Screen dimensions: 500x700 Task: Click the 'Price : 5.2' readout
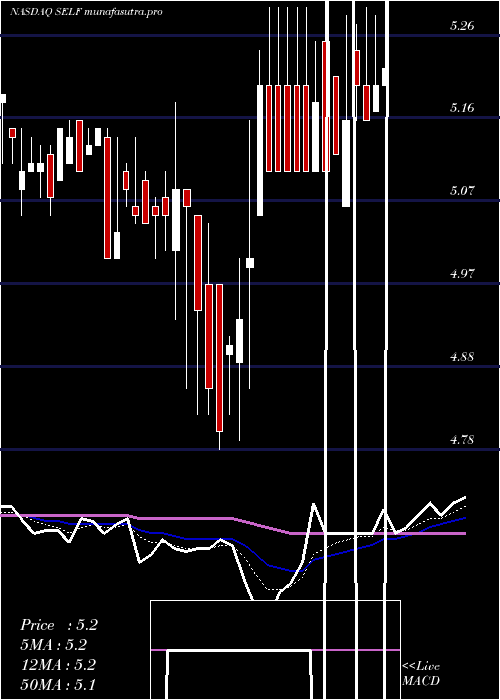(x=59, y=625)
